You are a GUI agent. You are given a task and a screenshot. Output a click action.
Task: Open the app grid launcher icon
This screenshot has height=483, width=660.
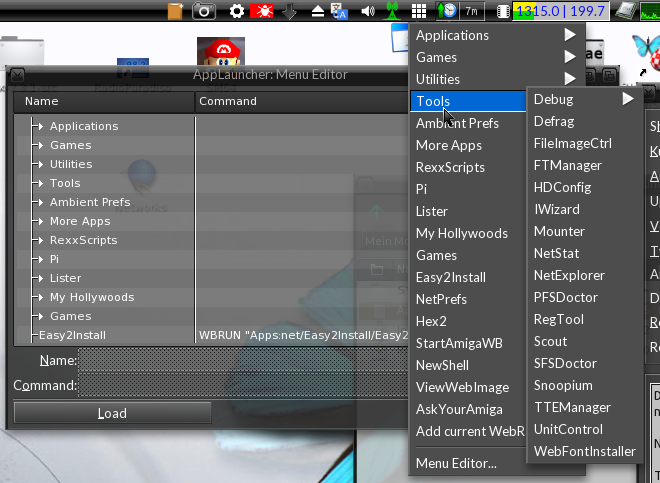pos(420,11)
